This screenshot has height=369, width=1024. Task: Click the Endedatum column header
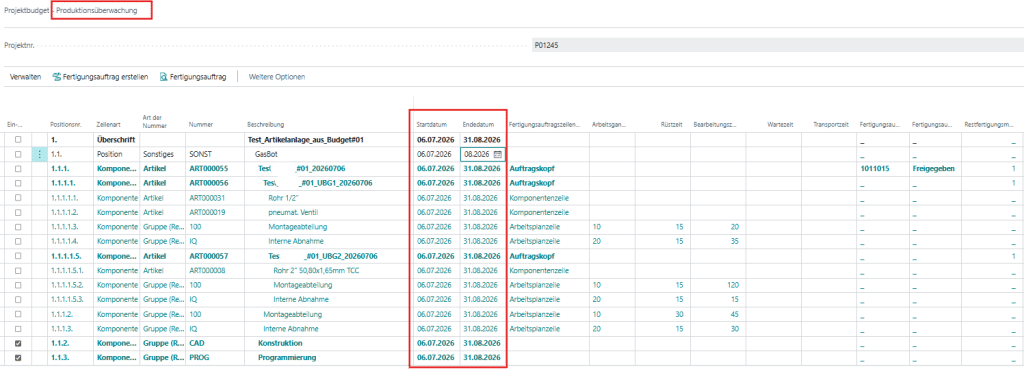479,124
